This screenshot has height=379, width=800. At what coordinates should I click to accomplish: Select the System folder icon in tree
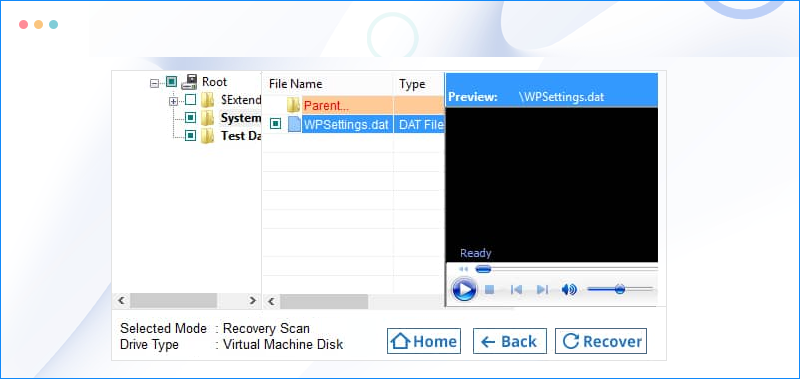[207, 118]
